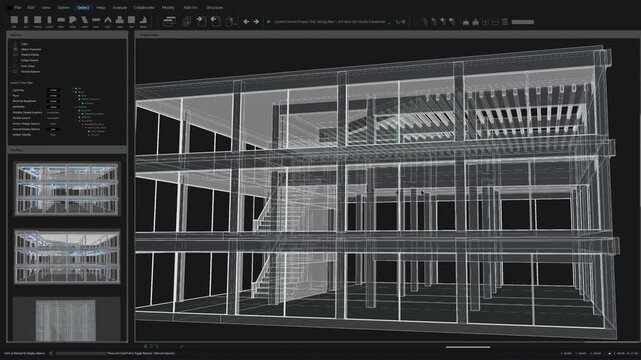Click the trash delete icon in toolbar
The height and width of the screenshot is (360, 641).
click(x=505, y=22)
